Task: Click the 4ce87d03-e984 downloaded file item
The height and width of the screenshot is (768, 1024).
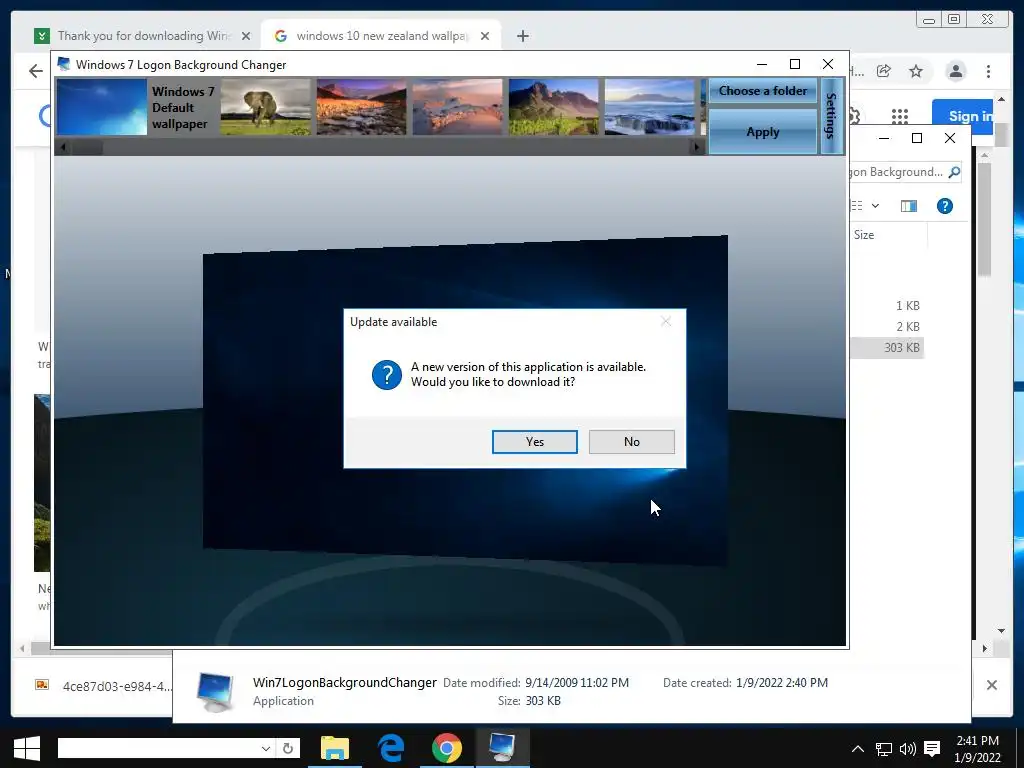Action: coord(104,686)
